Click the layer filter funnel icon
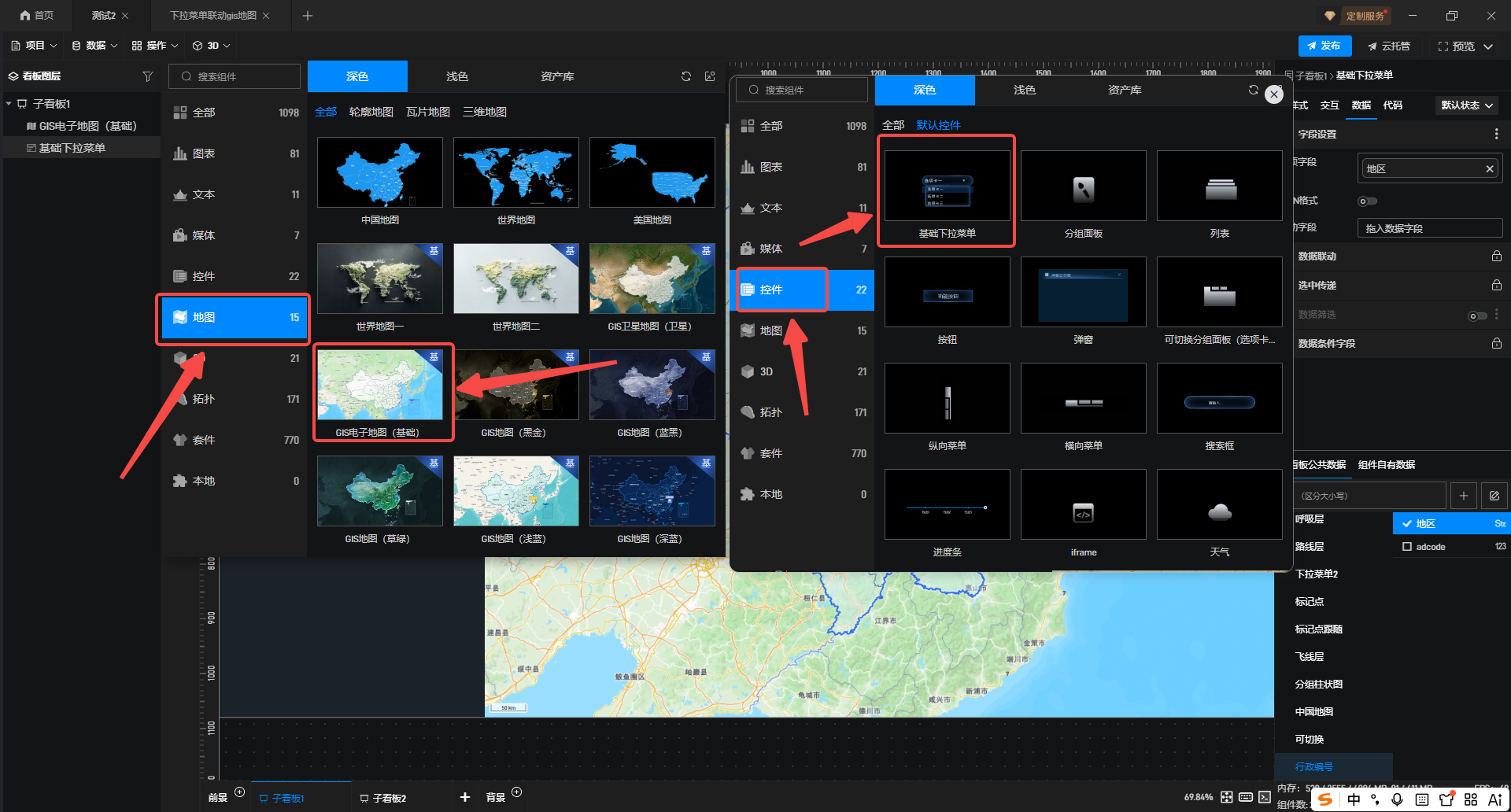 click(147, 76)
